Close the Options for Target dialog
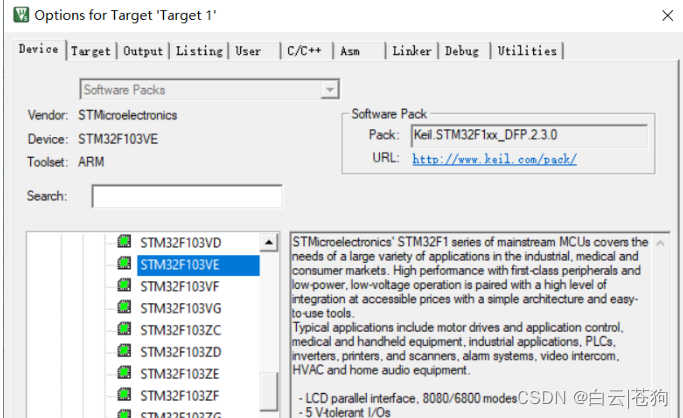Screen dimensions: 683x418 (667, 16)
